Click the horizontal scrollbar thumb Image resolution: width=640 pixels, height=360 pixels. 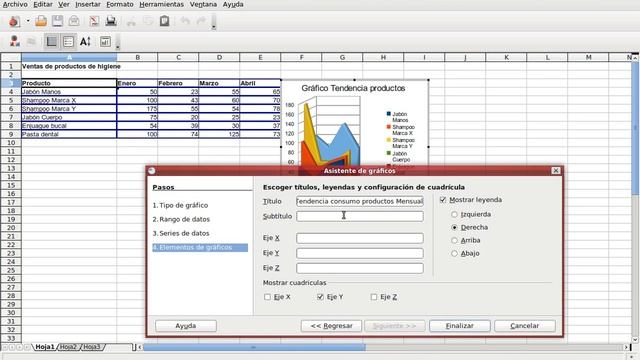254,347
